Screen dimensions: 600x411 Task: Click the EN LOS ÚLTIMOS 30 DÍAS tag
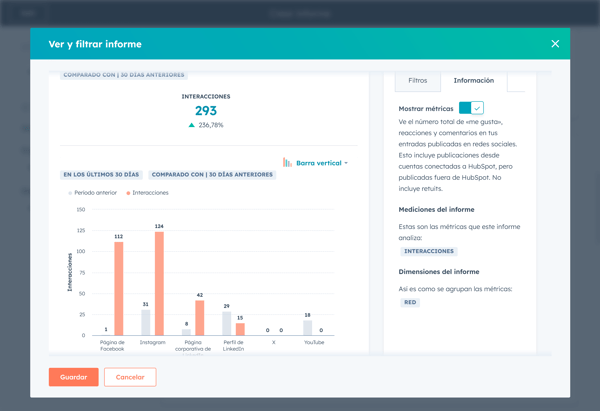[x=102, y=175]
